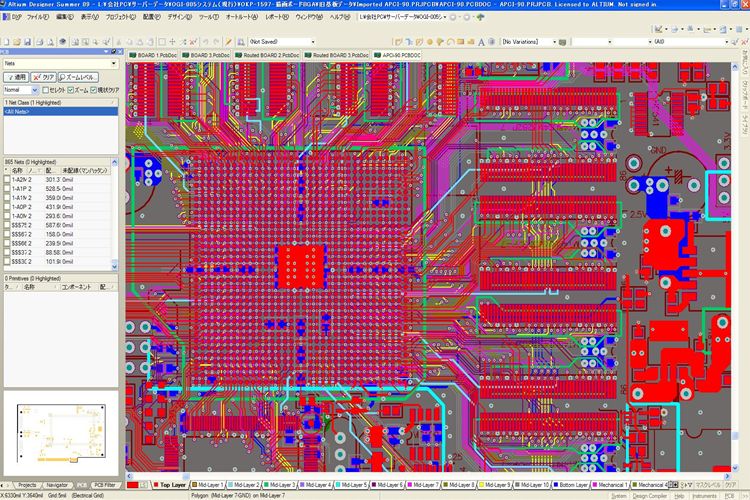The height and width of the screenshot is (500, 750).
Task: Toggle the ズーム checkbox
Action: click(x=71, y=90)
